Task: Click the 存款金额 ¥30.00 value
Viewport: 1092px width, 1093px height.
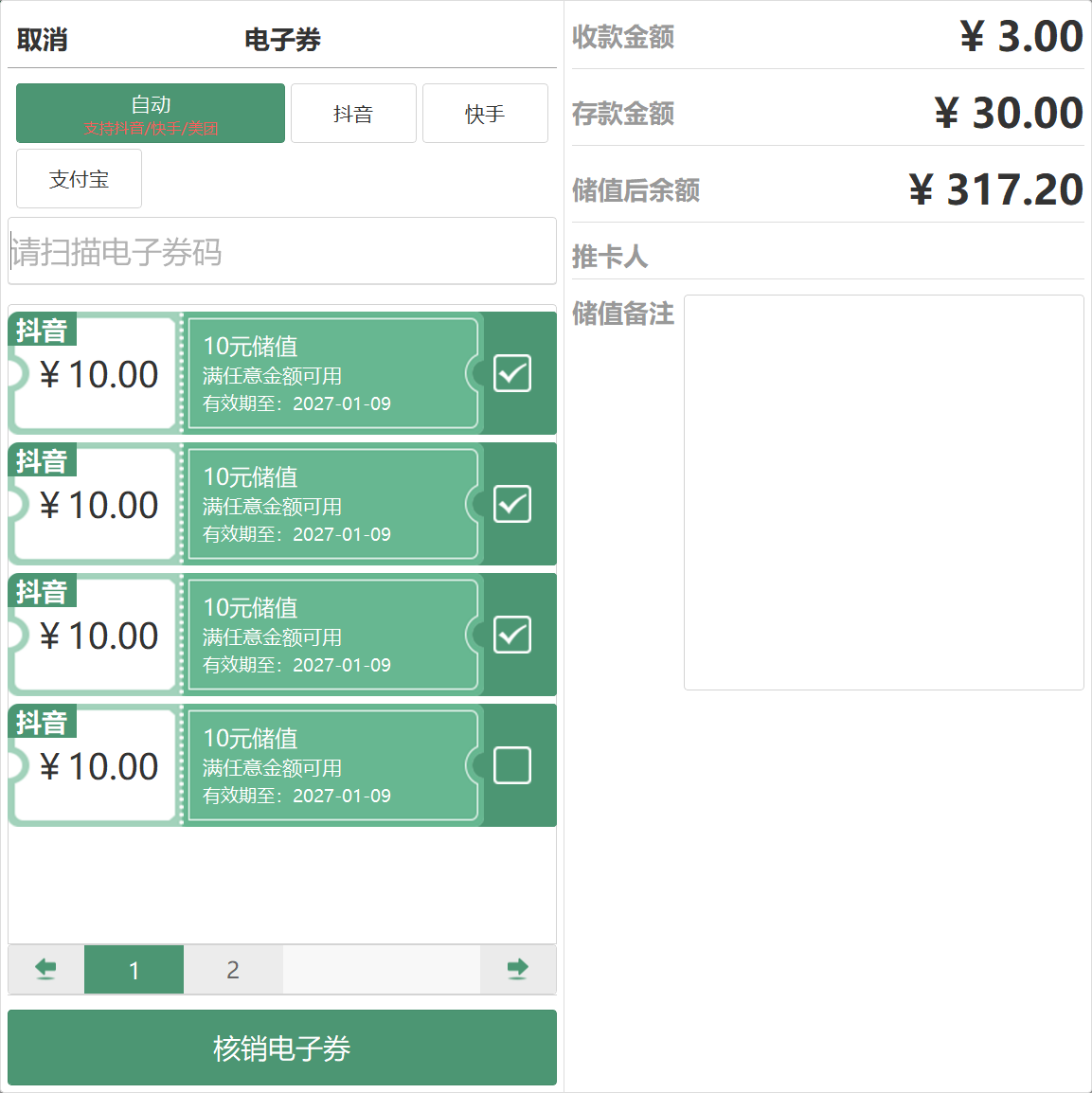Action: [1008, 114]
